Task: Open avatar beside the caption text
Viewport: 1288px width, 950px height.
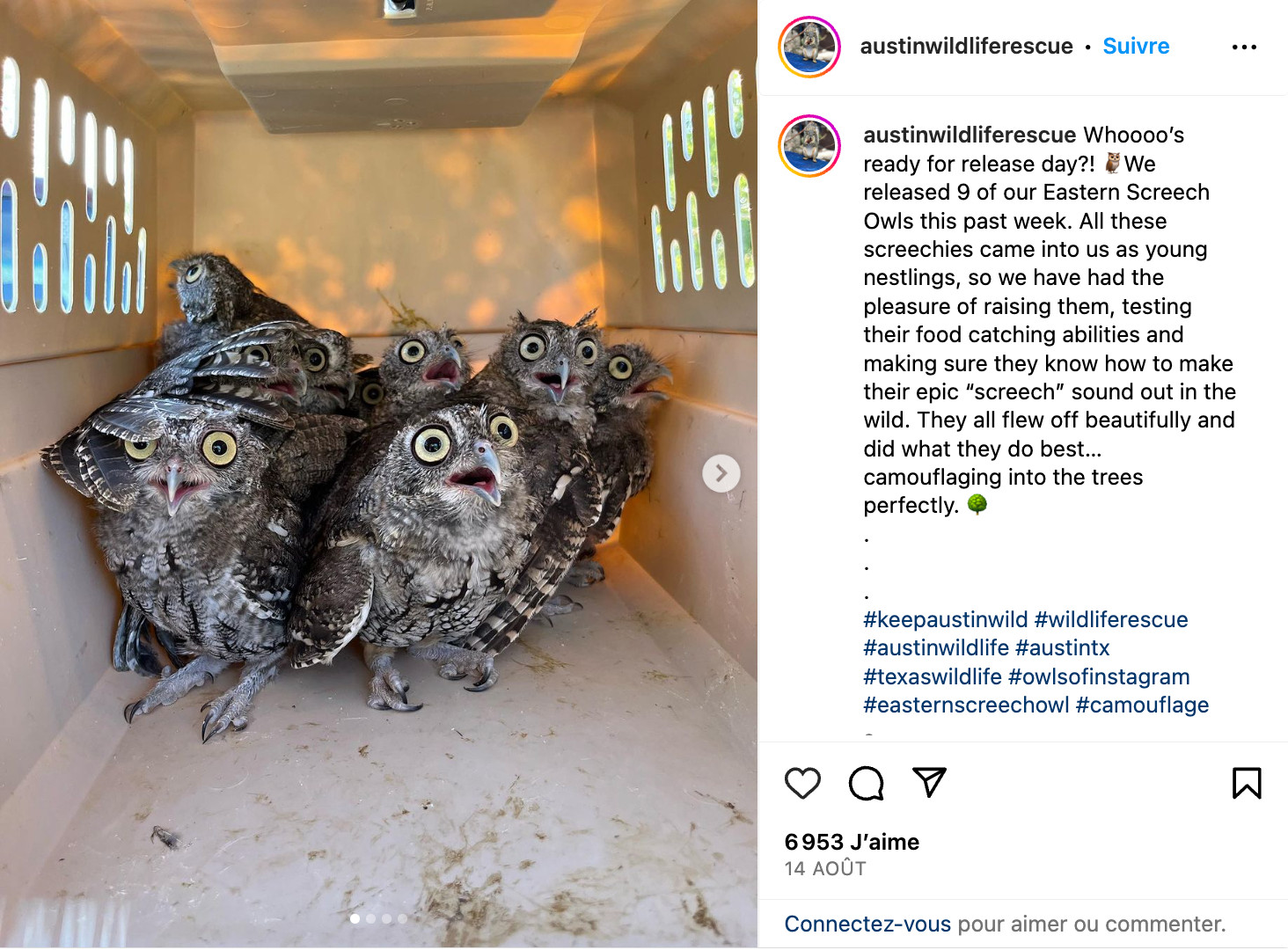Action: pyautogui.click(x=809, y=146)
